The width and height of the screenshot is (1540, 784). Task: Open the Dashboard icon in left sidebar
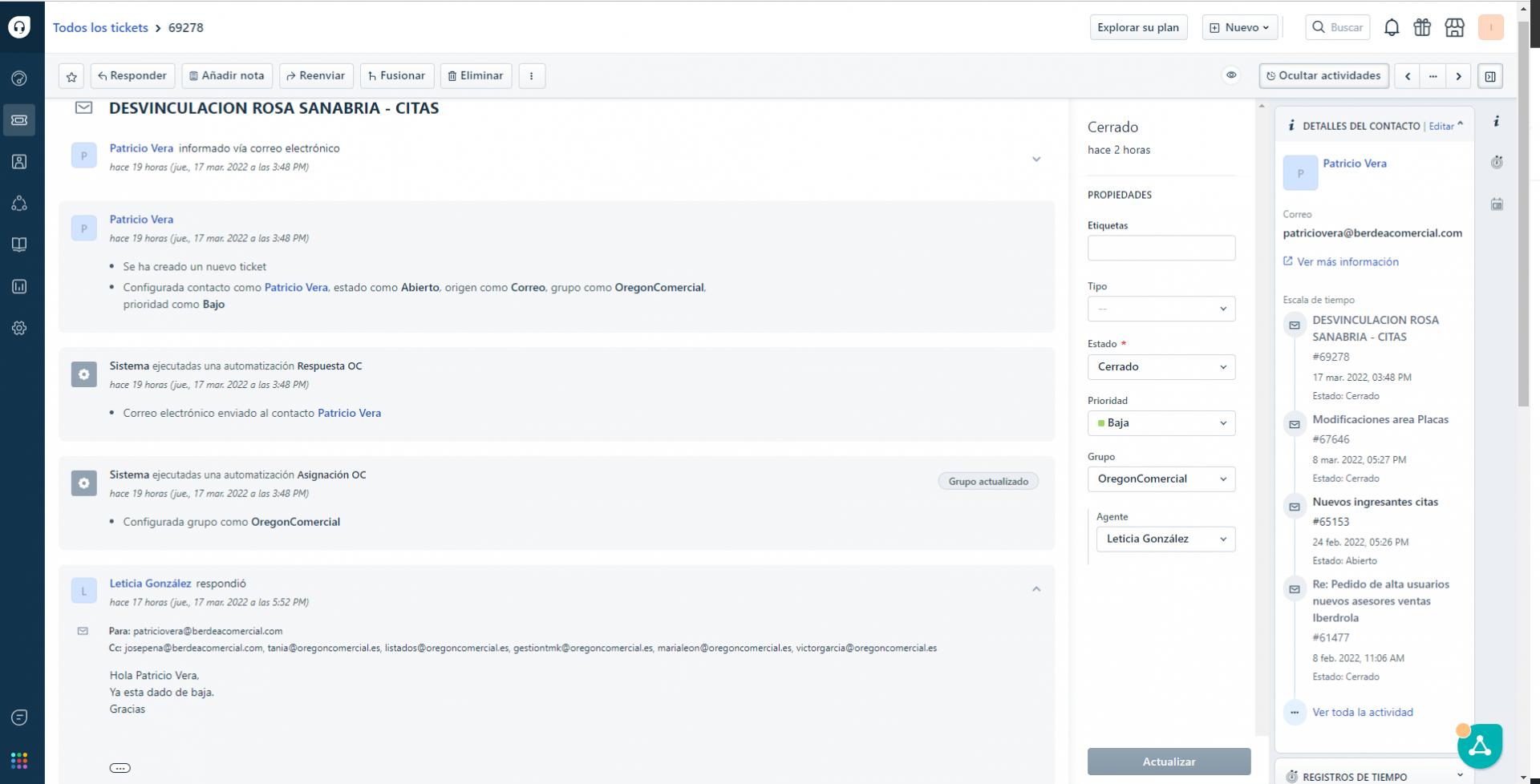(x=19, y=78)
